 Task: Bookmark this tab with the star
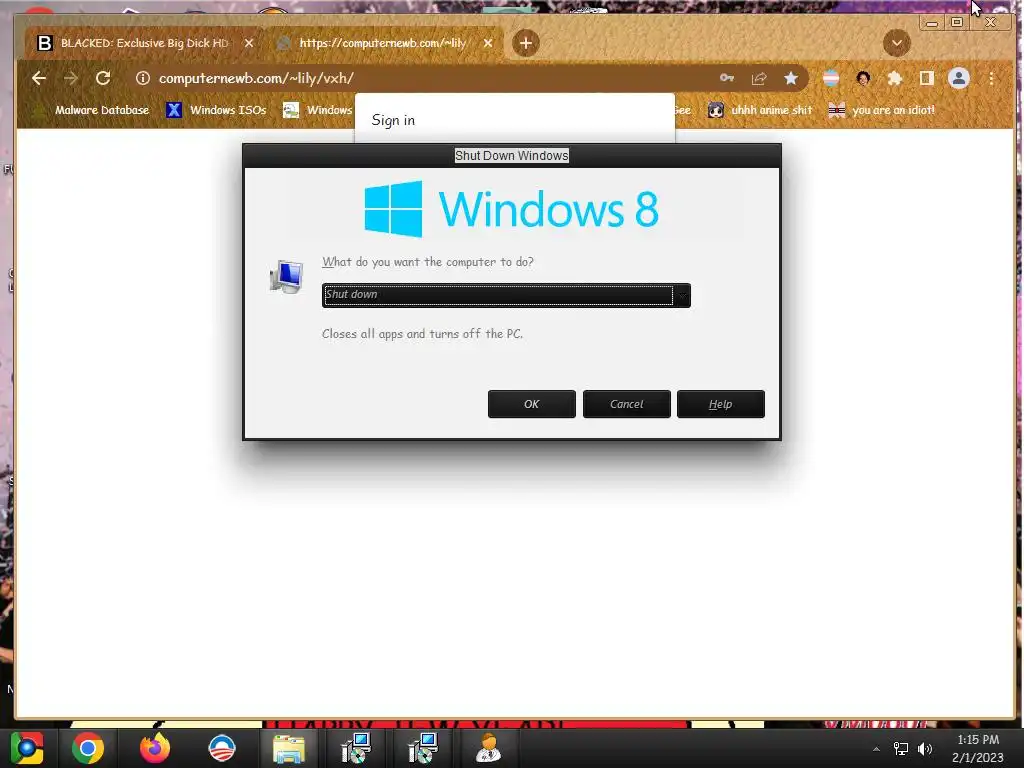[x=791, y=78]
